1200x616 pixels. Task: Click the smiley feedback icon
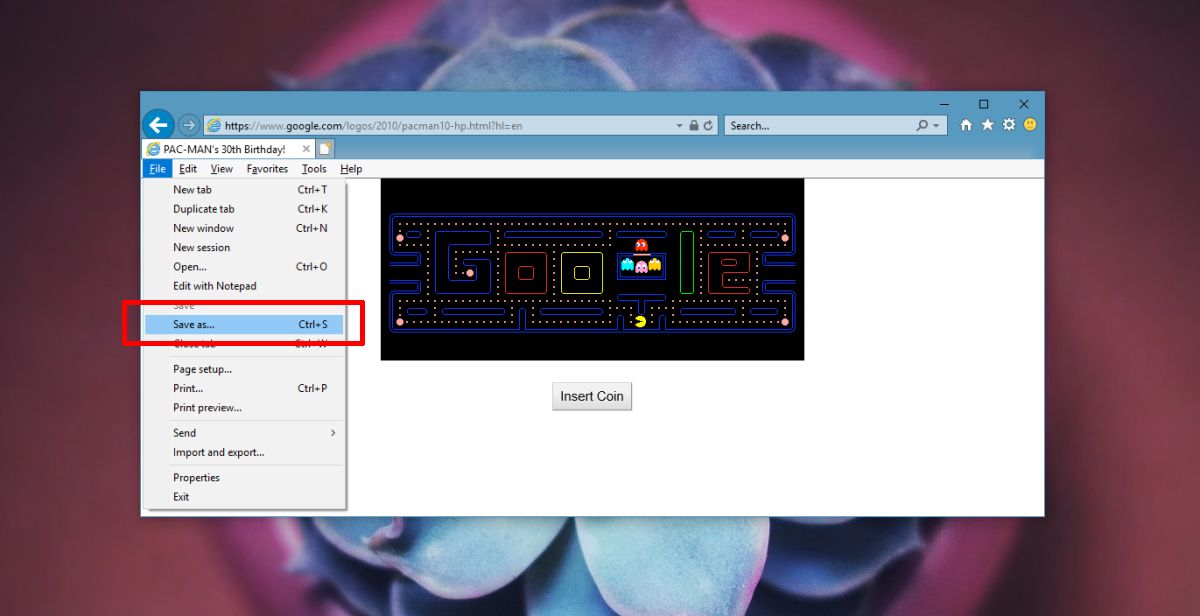click(x=1029, y=125)
